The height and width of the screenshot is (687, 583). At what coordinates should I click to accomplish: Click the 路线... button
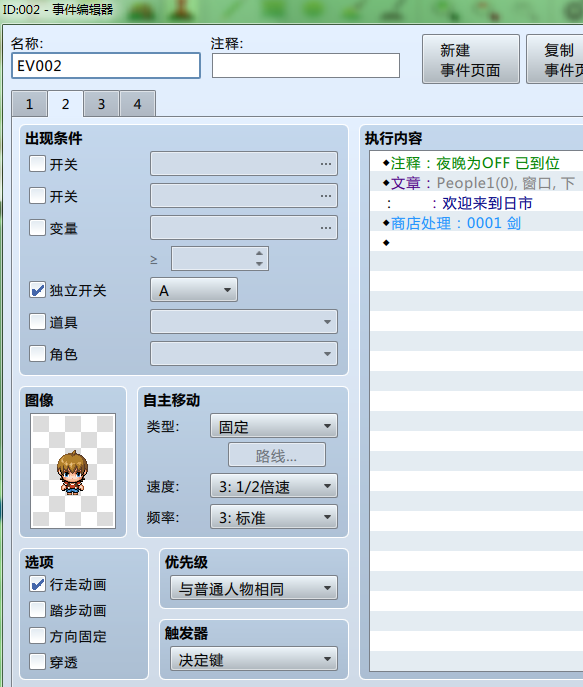(277, 455)
